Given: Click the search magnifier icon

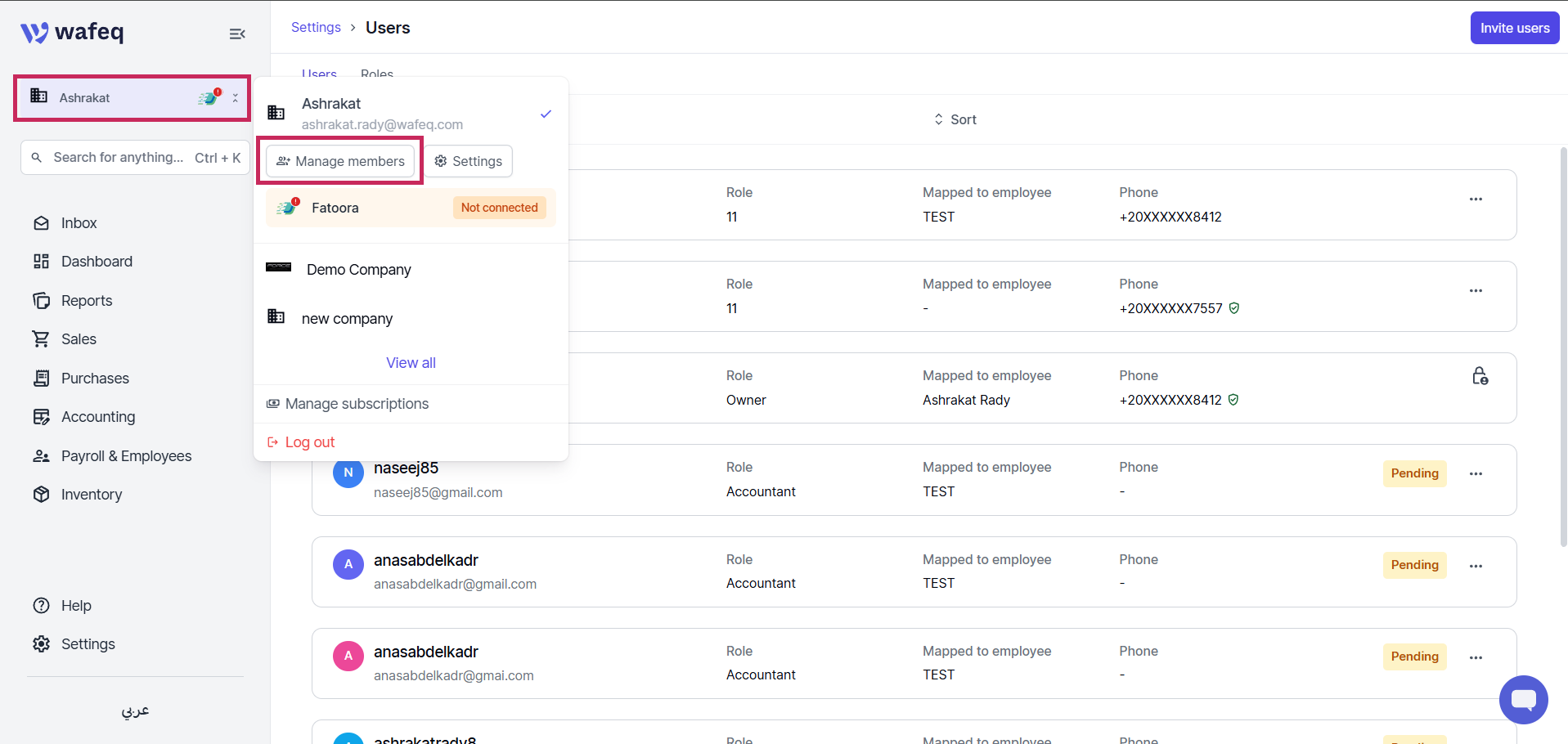Looking at the screenshot, I should 37,157.
